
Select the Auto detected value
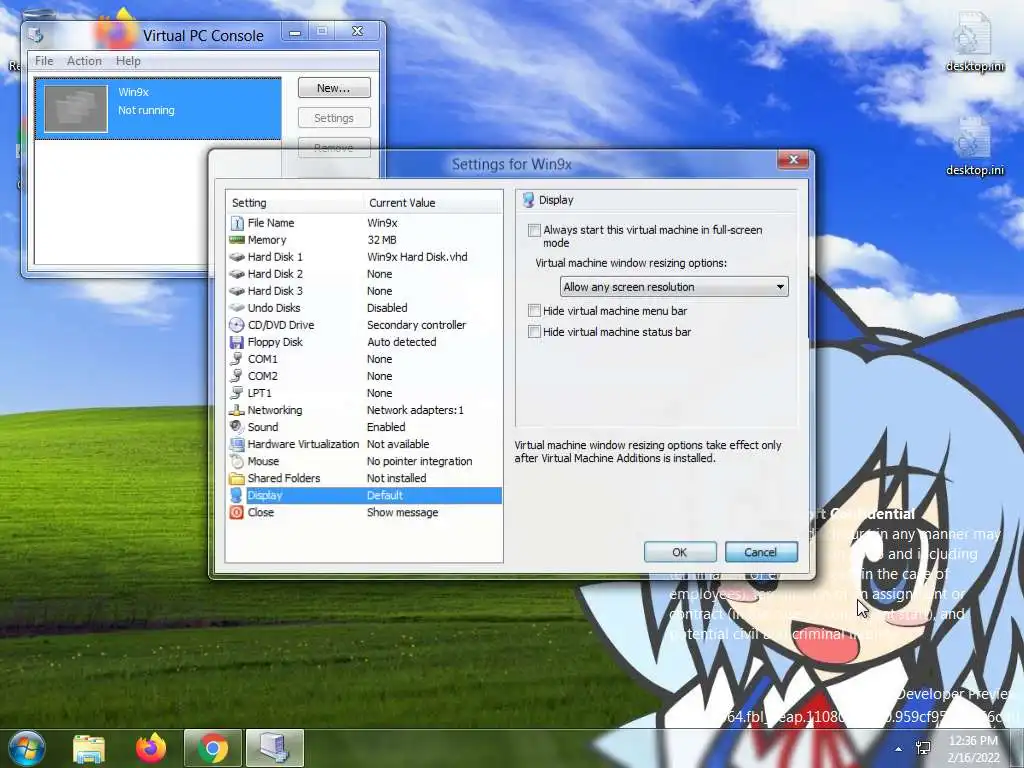(x=402, y=342)
